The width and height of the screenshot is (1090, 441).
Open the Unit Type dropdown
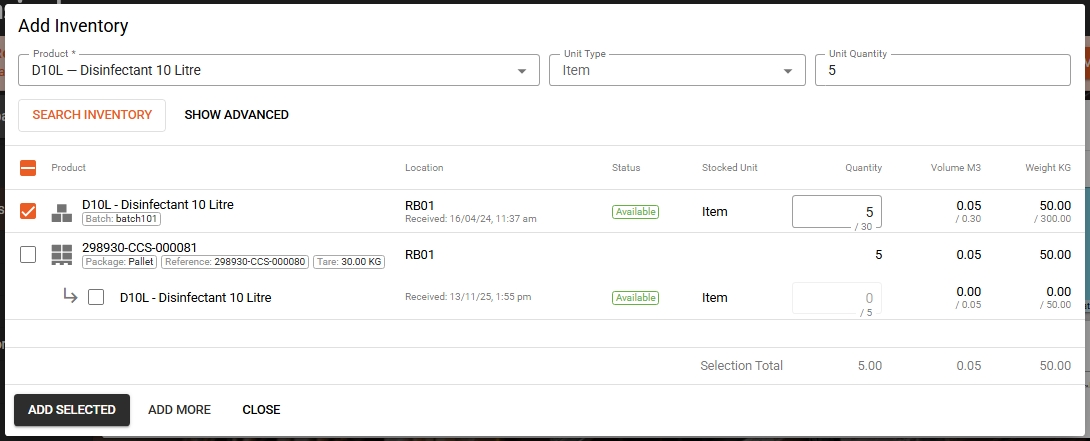(677, 70)
